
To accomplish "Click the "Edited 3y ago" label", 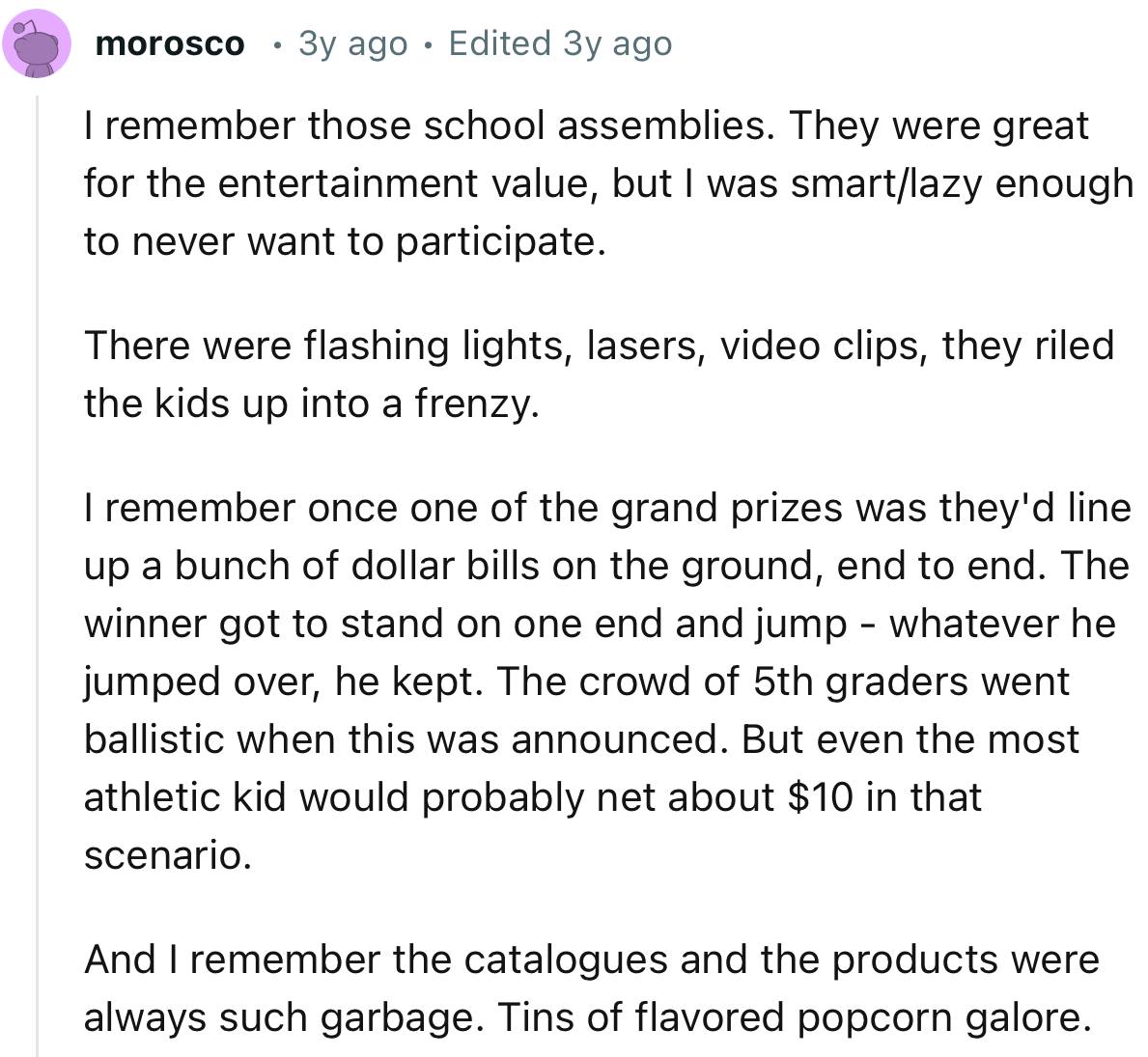I will point(560,44).
